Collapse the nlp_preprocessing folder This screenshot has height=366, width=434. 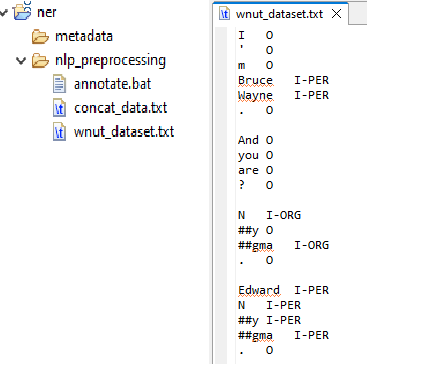[21, 61]
